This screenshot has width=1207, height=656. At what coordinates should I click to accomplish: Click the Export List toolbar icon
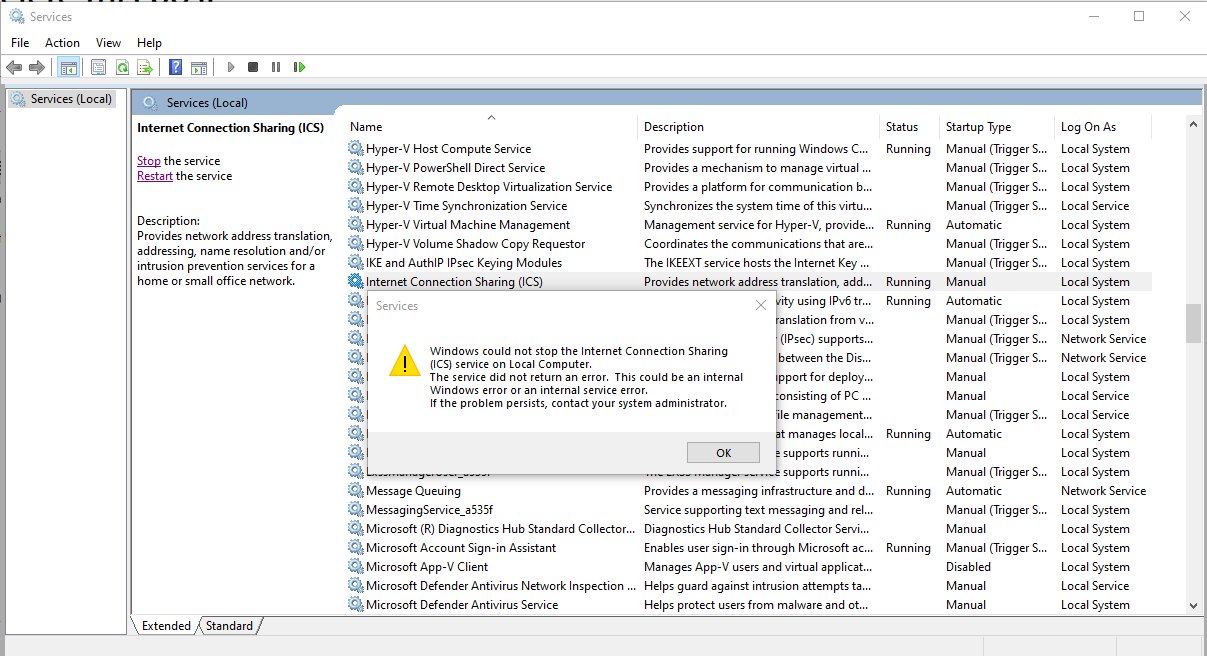[x=144, y=67]
